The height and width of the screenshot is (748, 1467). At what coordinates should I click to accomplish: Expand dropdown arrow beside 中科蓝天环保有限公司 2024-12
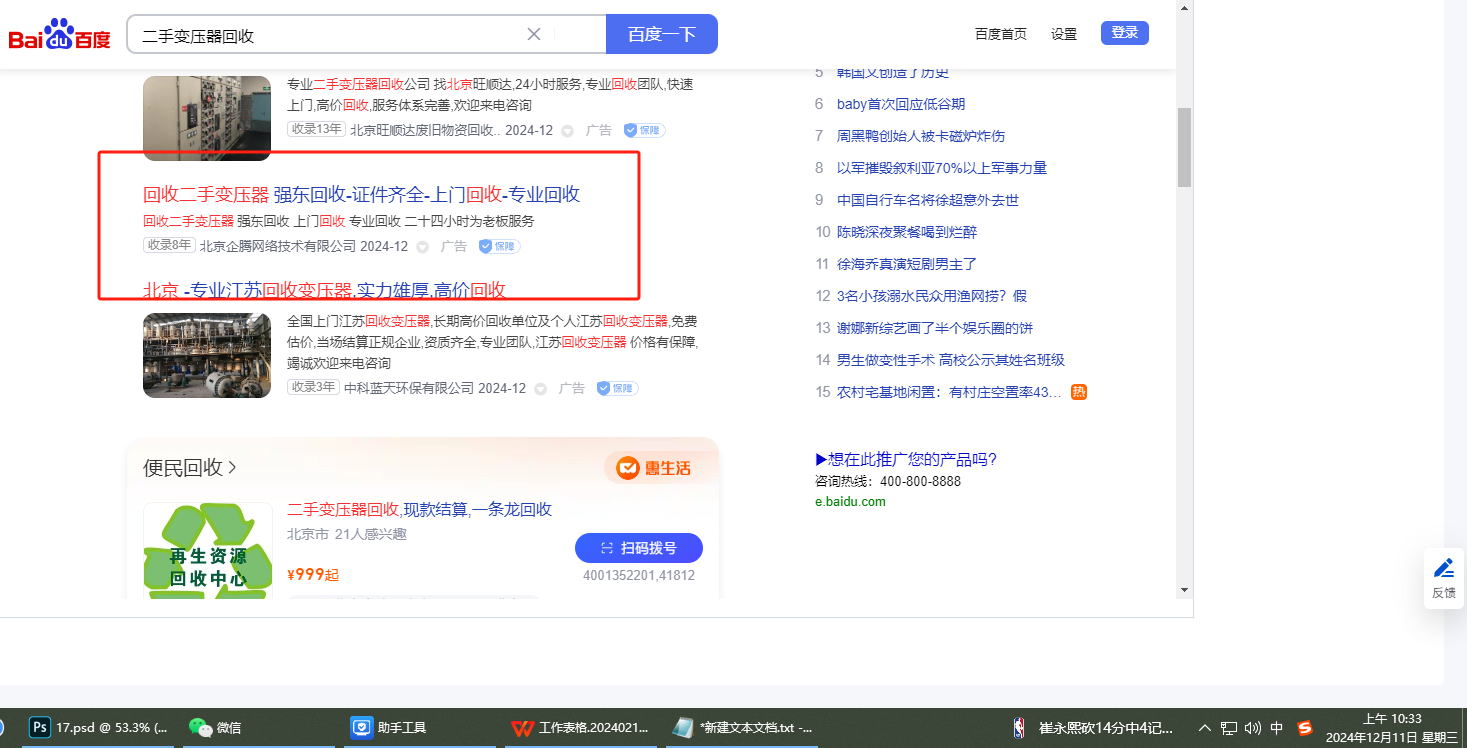coord(540,388)
